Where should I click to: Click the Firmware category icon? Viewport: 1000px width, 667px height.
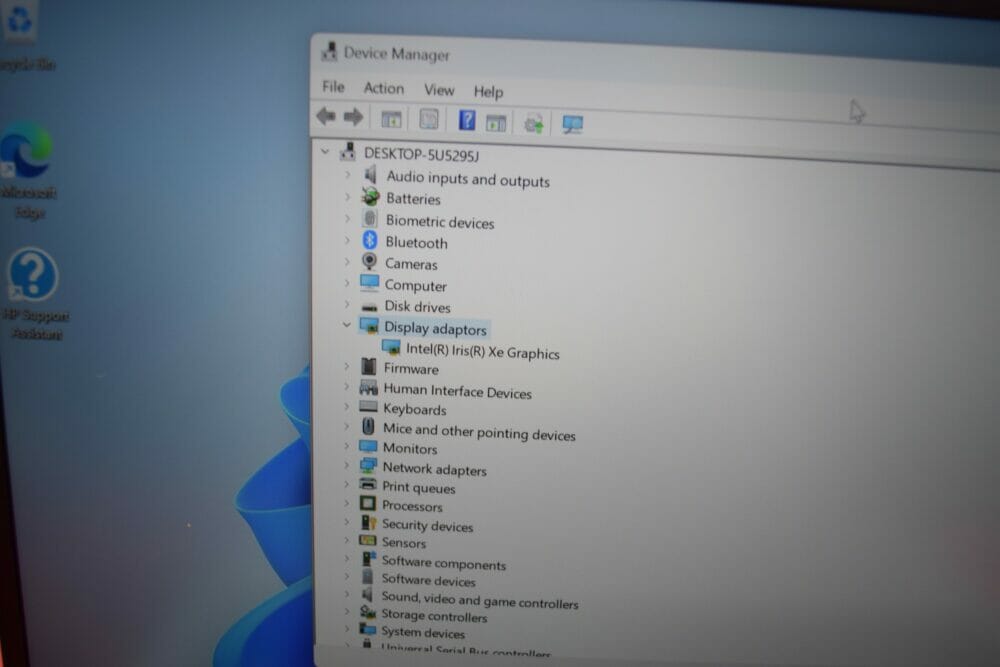click(x=369, y=366)
